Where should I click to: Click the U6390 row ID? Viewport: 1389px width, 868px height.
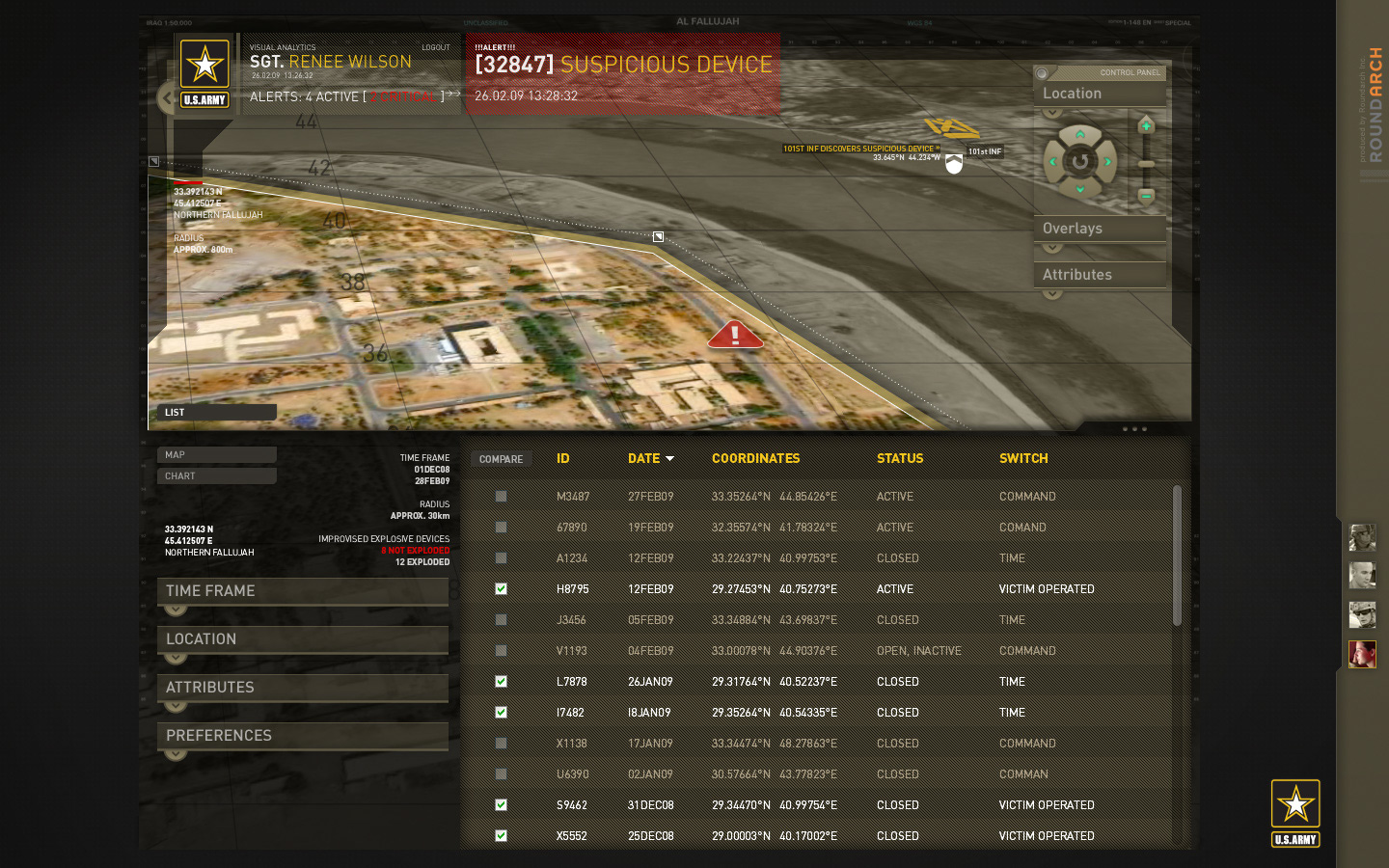573,774
